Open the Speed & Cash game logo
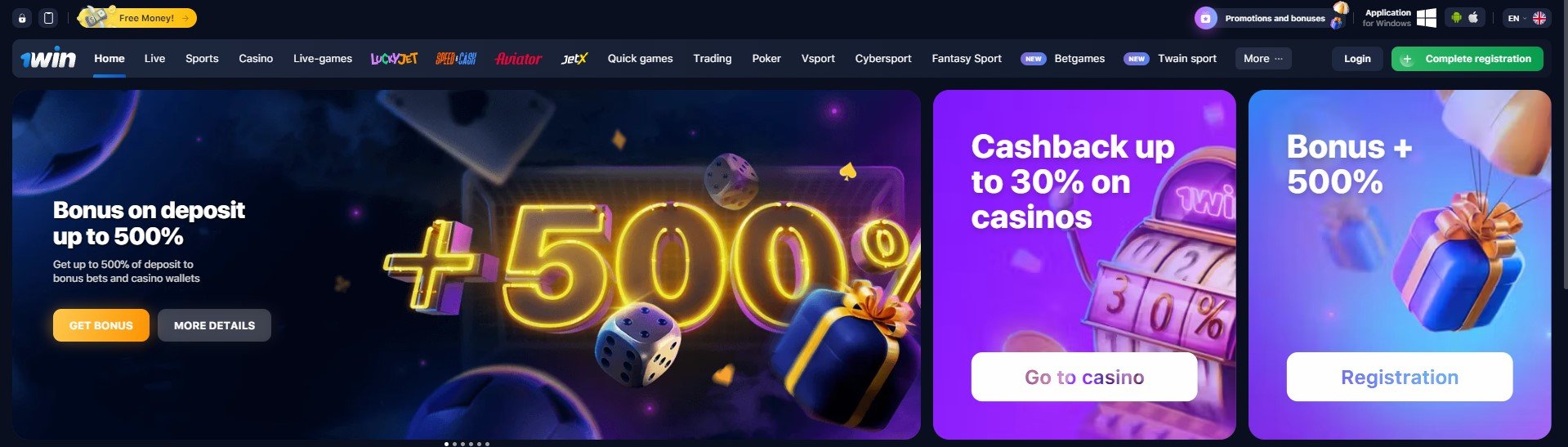The height and width of the screenshot is (447, 1568). click(x=456, y=59)
